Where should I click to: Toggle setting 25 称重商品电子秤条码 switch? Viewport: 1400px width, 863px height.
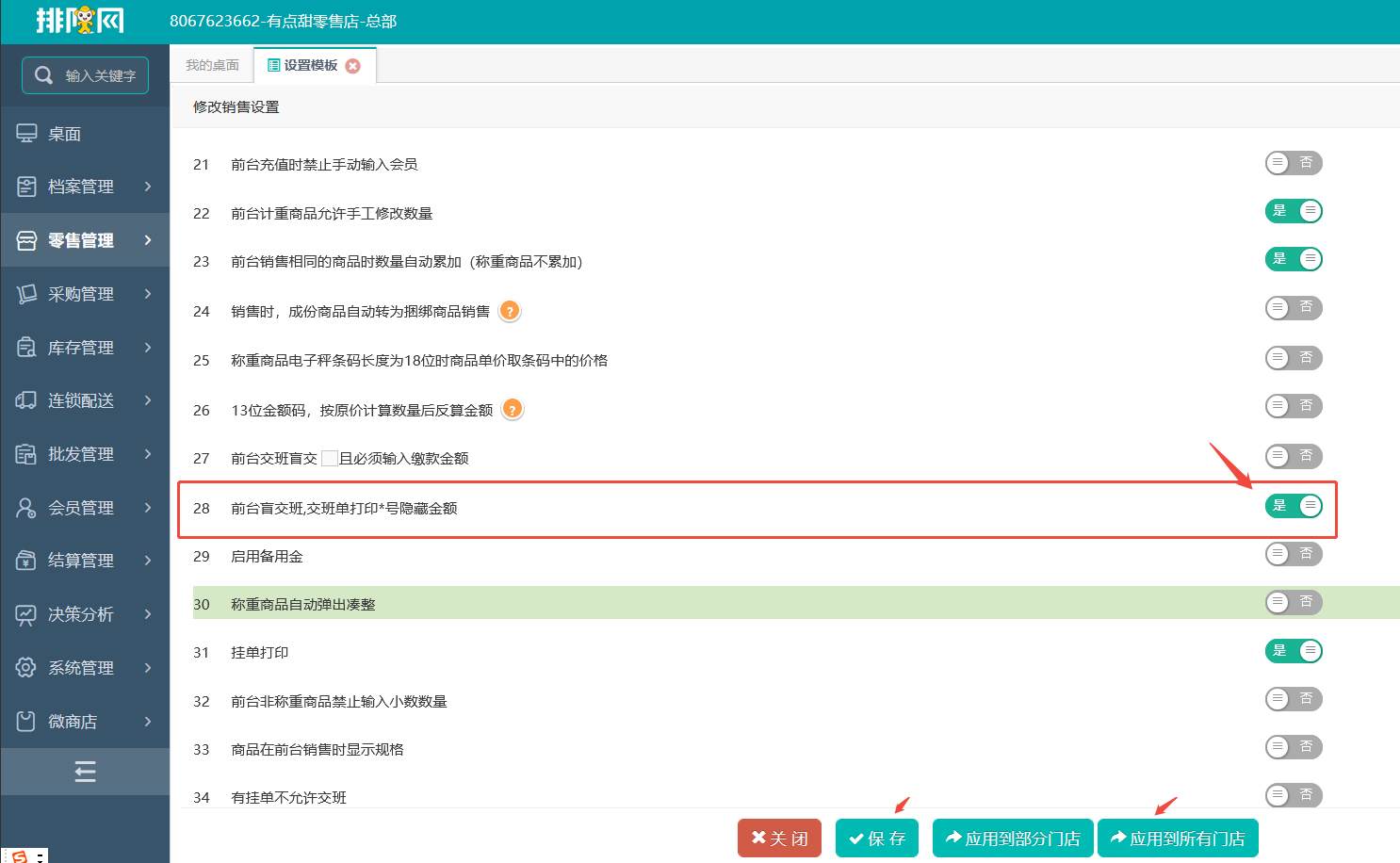point(1294,358)
